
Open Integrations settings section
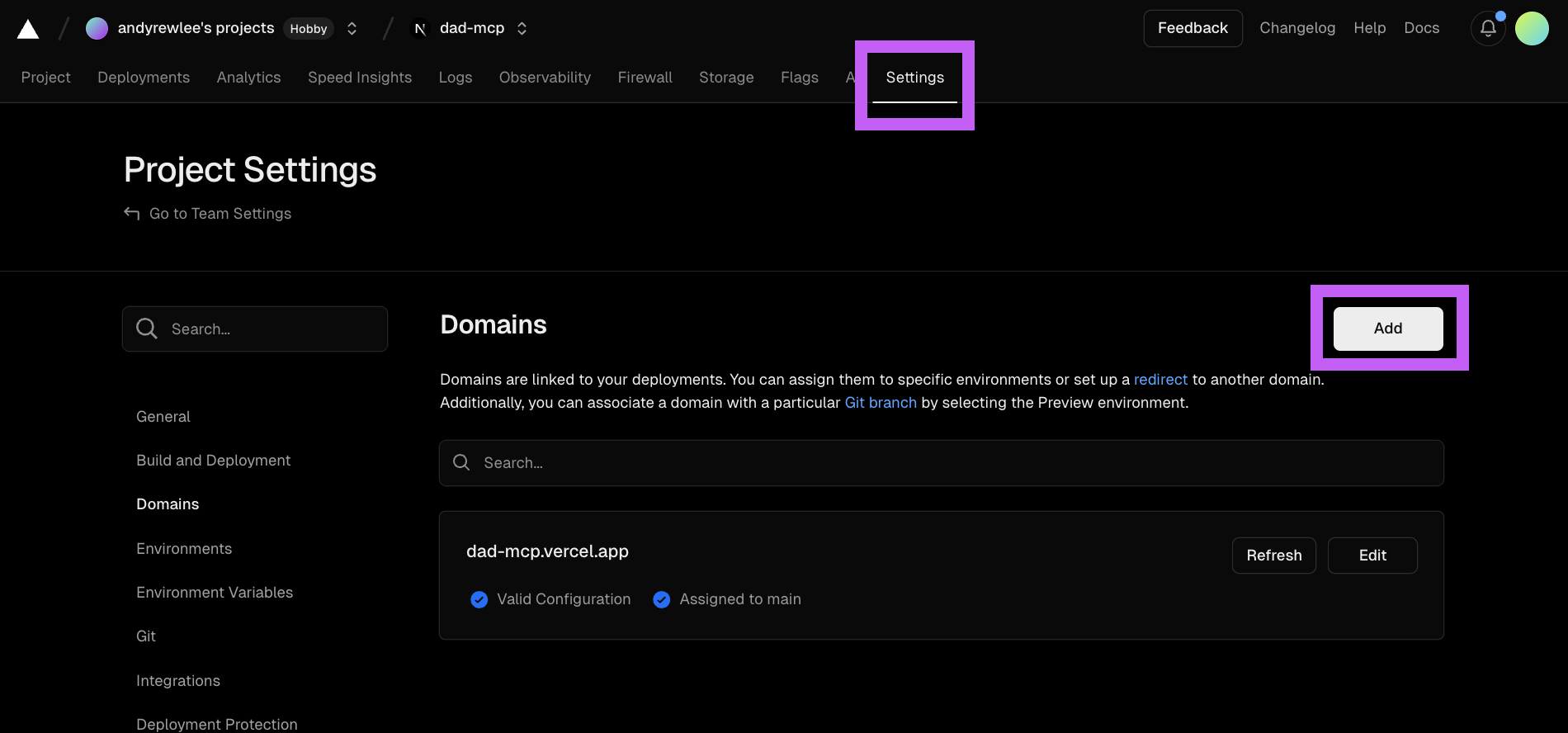178,681
